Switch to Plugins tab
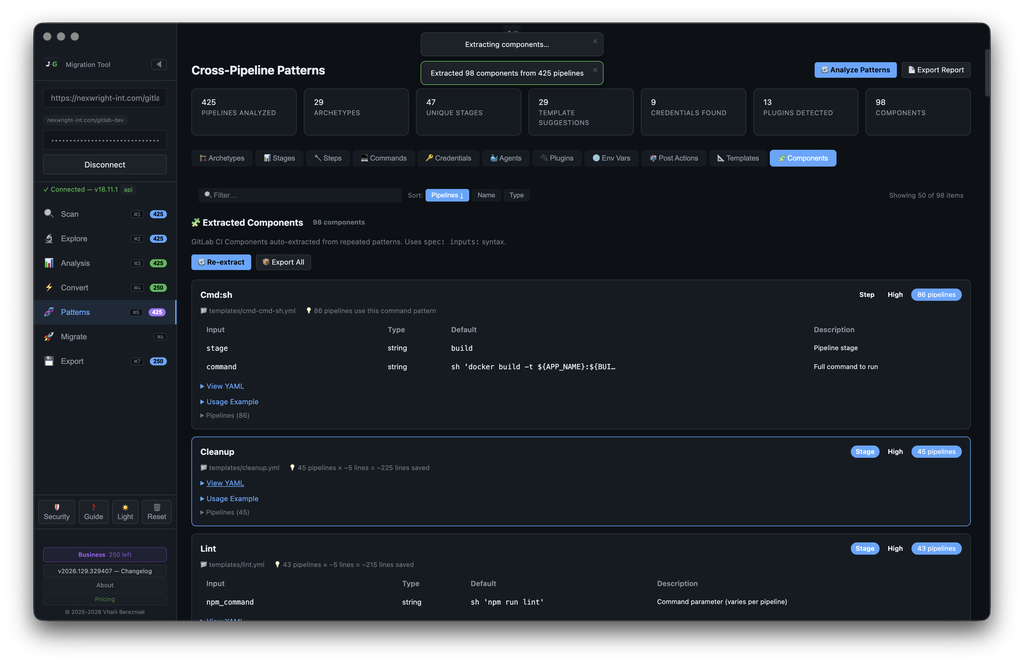Viewport: 1024px width, 665px height. pyautogui.click(x=557, y=158)
